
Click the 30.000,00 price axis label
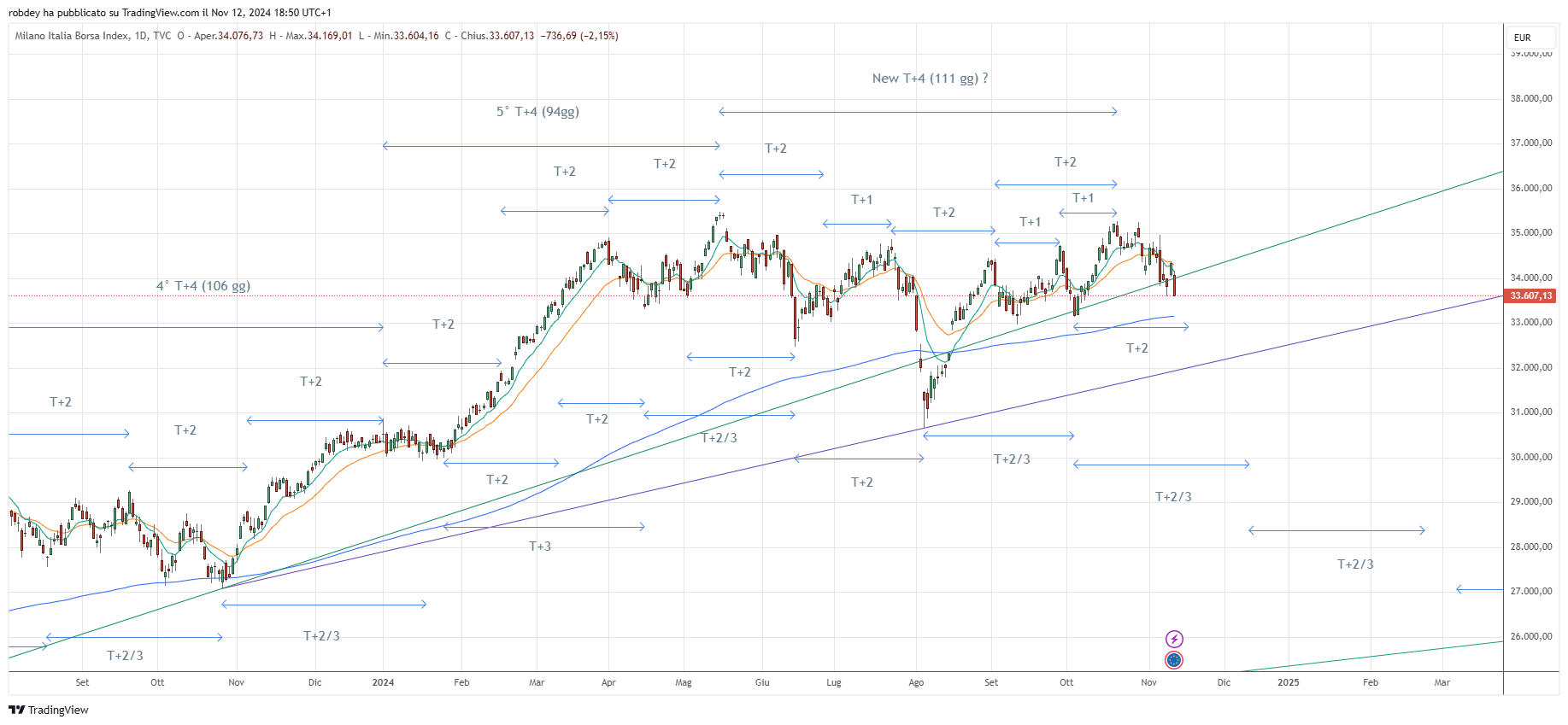coord(1531,457)
